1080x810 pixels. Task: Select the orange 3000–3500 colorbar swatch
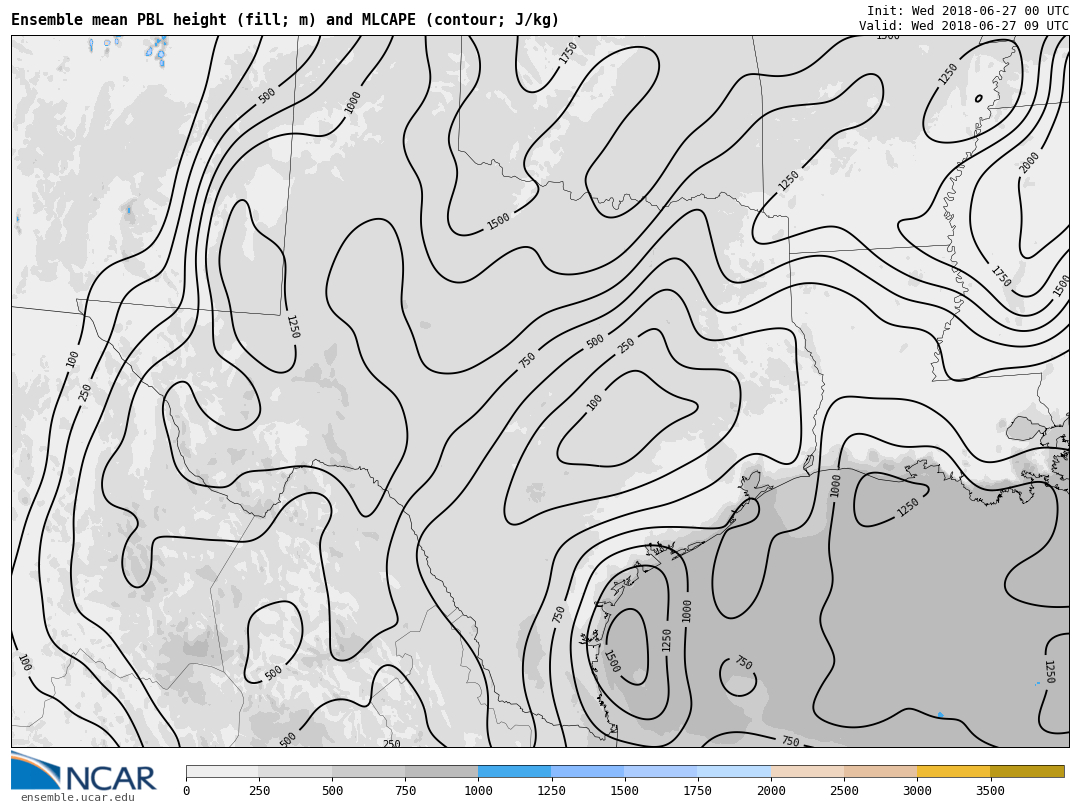[953, 772]
